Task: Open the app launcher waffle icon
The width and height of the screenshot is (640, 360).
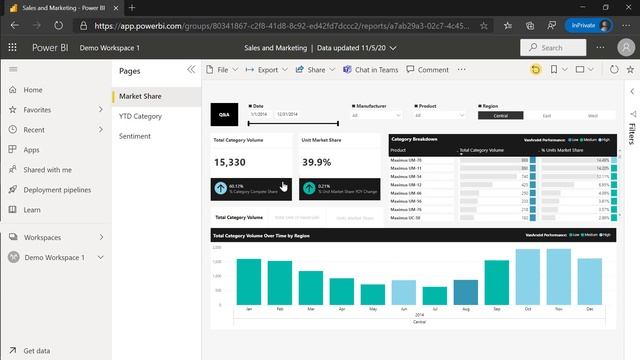Action: [13, 47]
